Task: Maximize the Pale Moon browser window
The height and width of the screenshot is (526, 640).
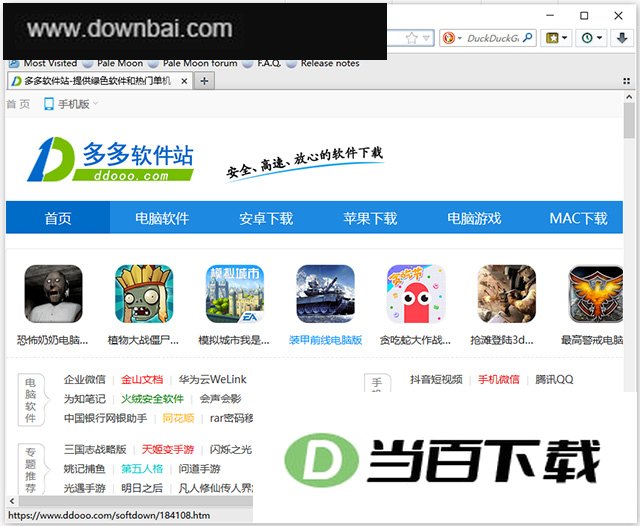Action: tap(584, 16)
